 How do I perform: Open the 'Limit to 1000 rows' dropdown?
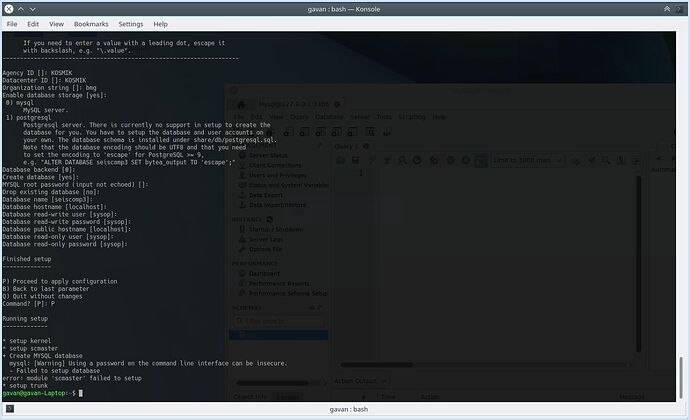521,159
